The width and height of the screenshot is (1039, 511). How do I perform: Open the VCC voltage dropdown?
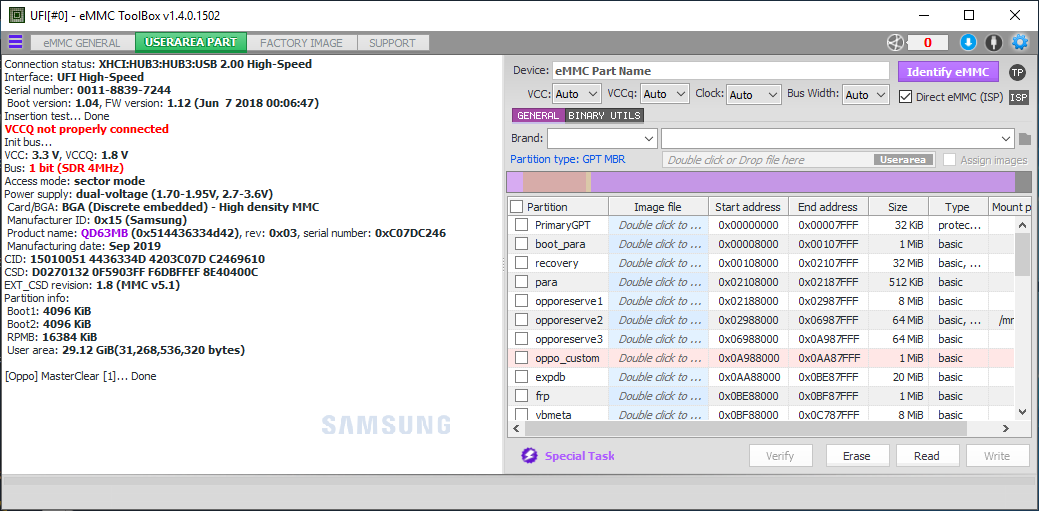point(576,95)
